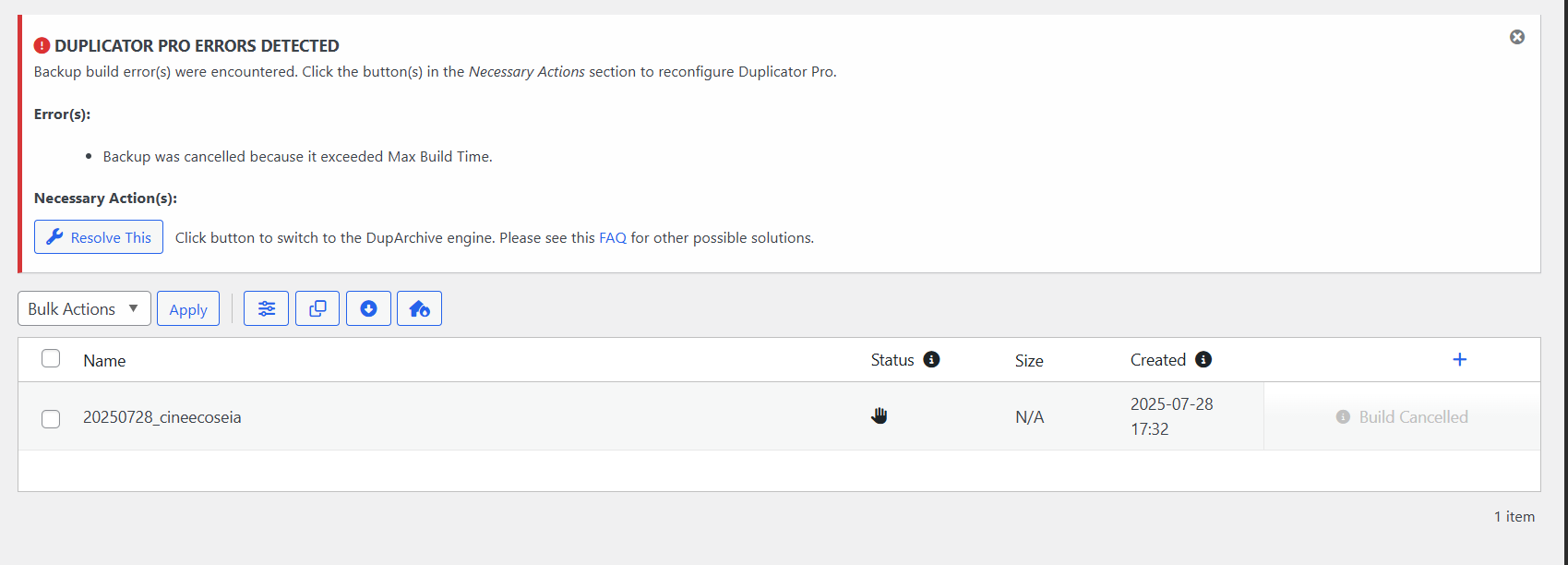Click the Resolve This button
The height and width of the screenshot is (565, 1568).
tap(99, 237)
